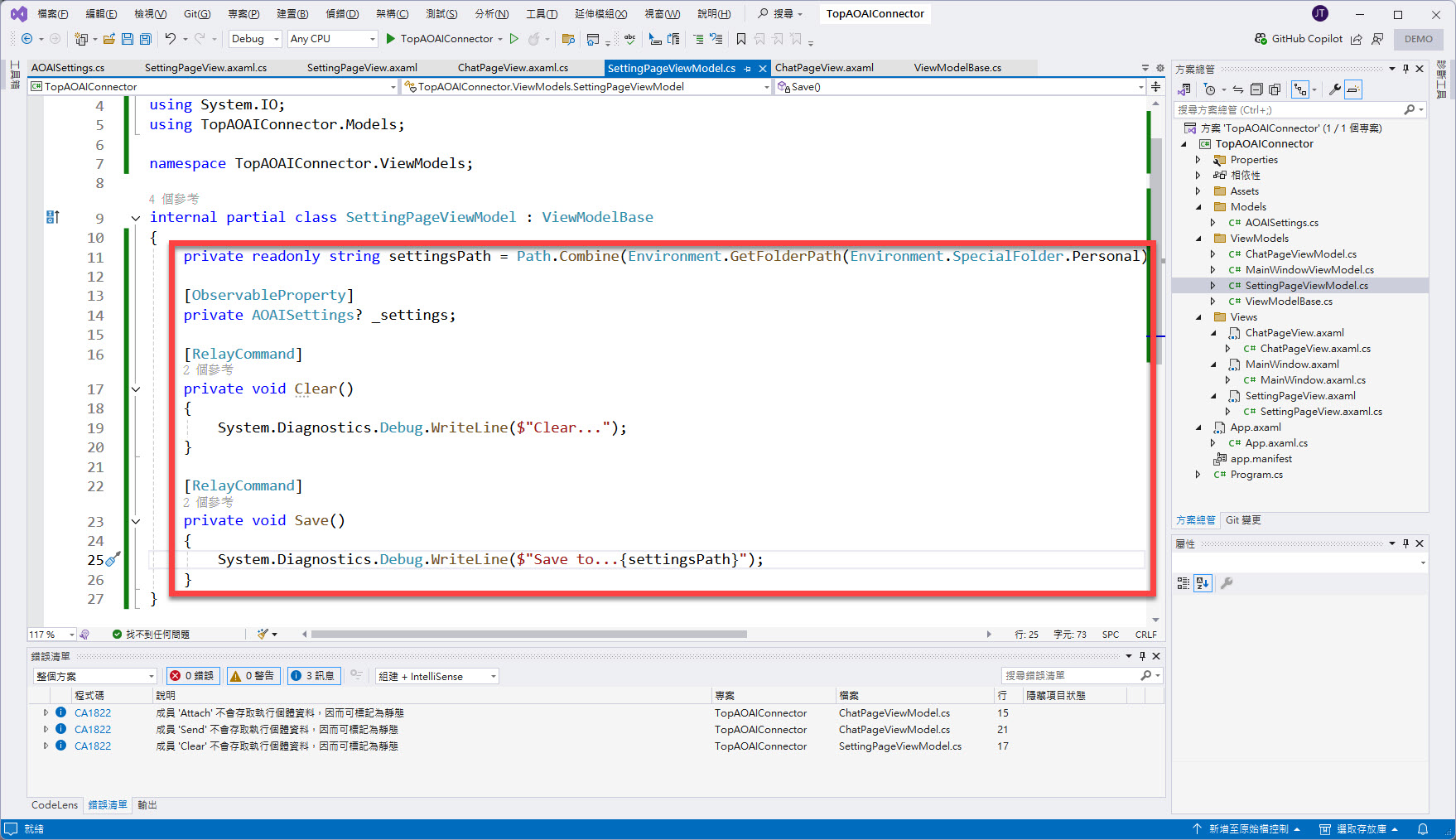Expand the Properties node in Solution Explorer

[x=1198, y=160]
